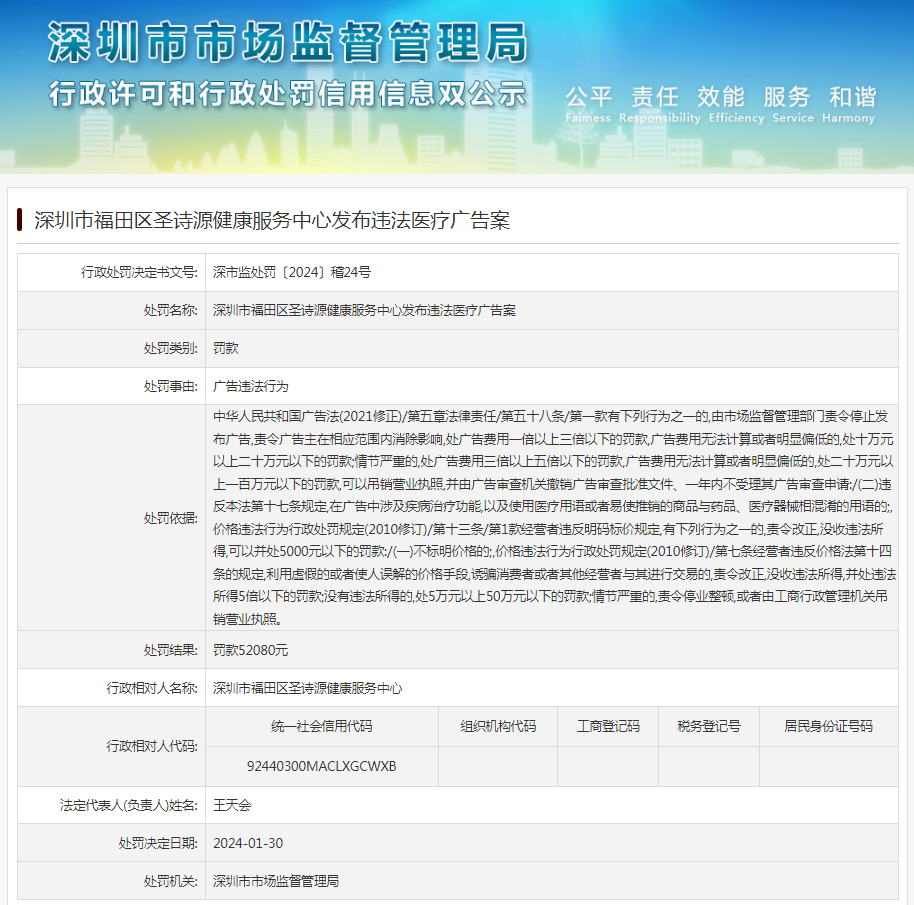Click the 法定代表人(负责人)姓名 label

point(129,805)
